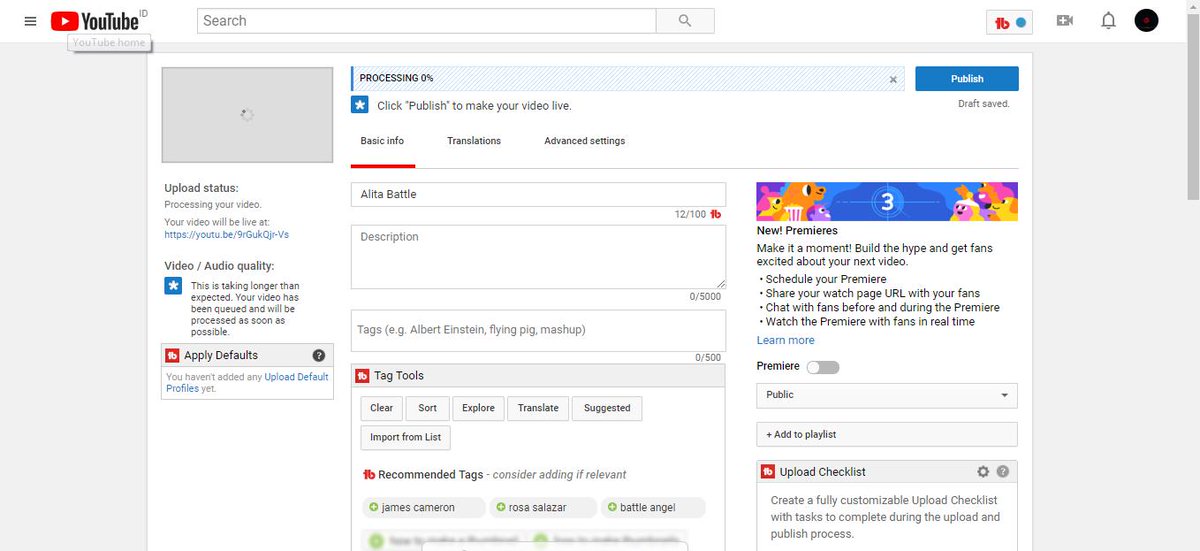Click the search magnifier button
Viewport: 1200px width, 551px height.
[685, 21]
